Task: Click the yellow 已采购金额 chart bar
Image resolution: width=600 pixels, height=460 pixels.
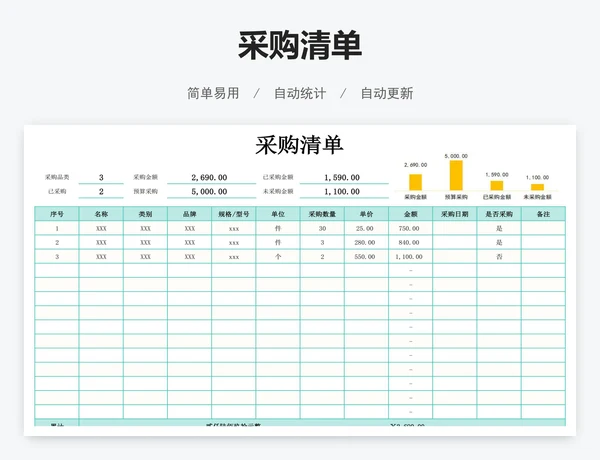Action: [497, 186]
